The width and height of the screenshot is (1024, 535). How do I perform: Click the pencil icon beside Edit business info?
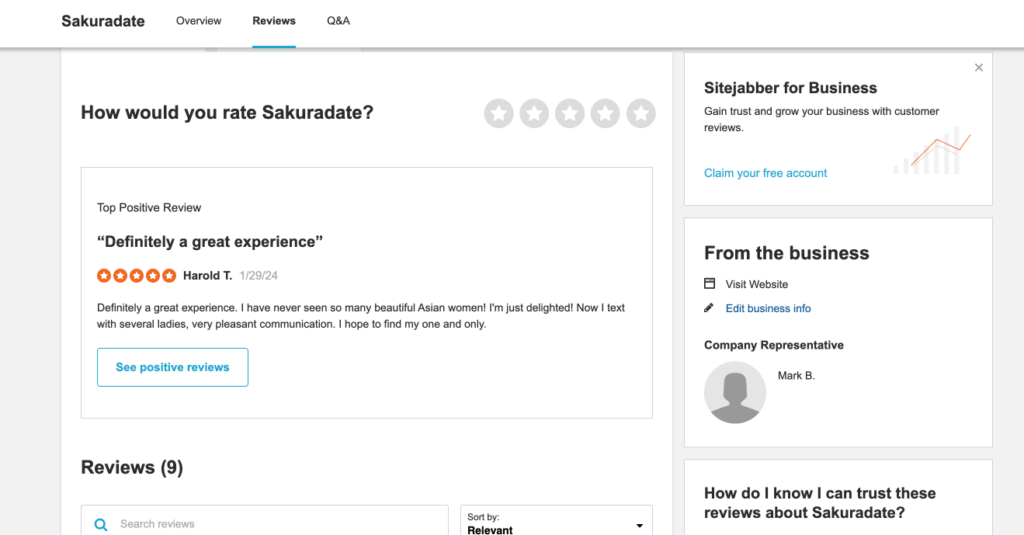coord(710,308)
